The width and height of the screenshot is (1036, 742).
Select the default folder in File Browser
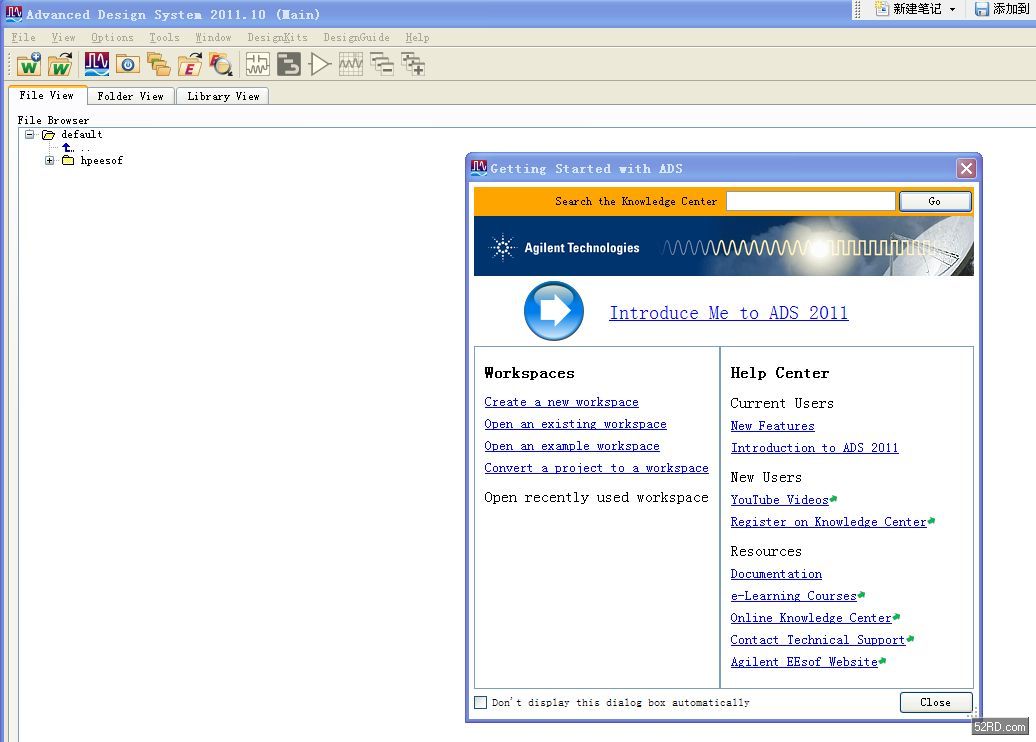(x=82, y=135)
